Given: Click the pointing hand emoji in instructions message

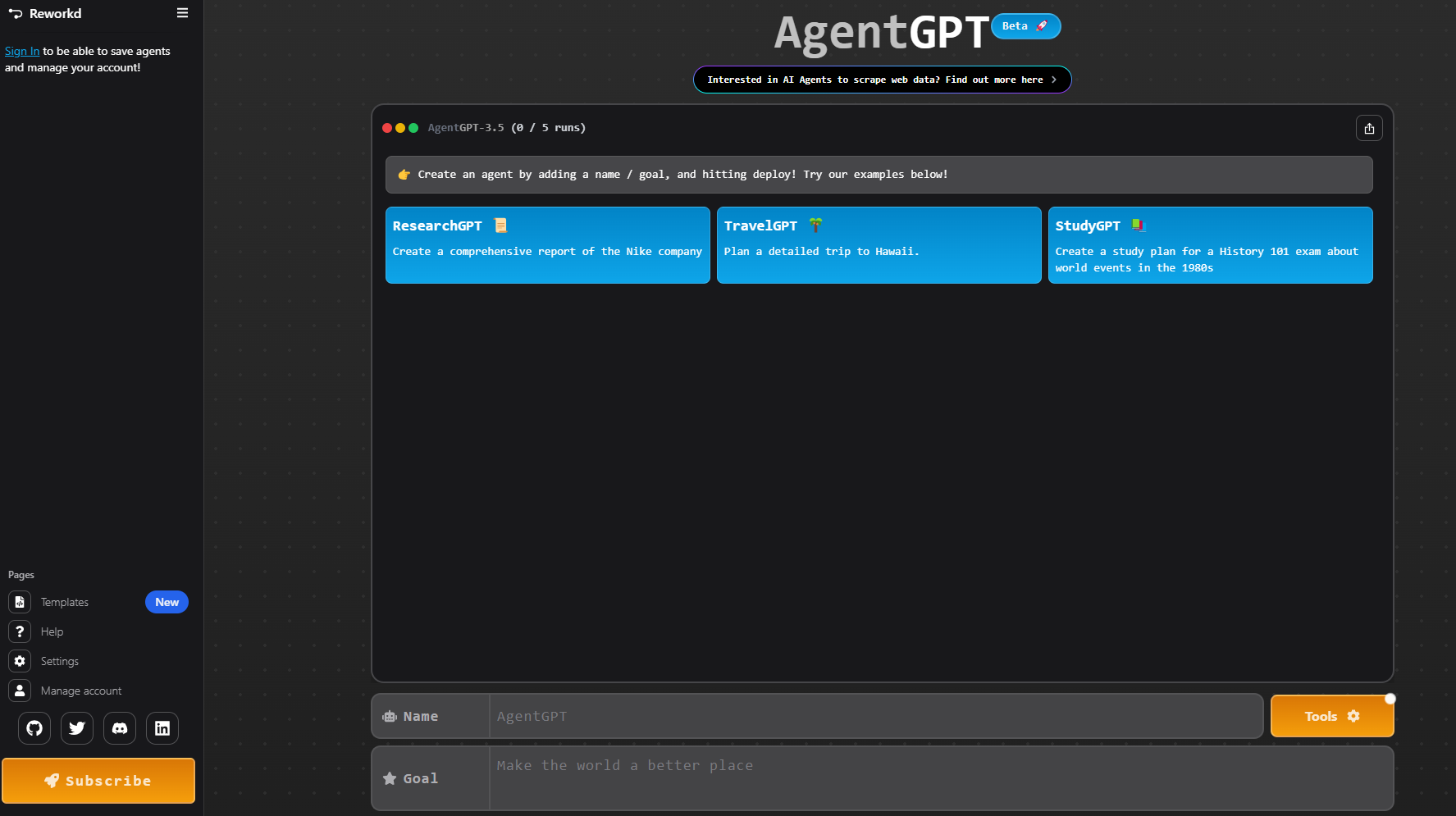Looking at the screenshot, I should click(x=404, y=175).
